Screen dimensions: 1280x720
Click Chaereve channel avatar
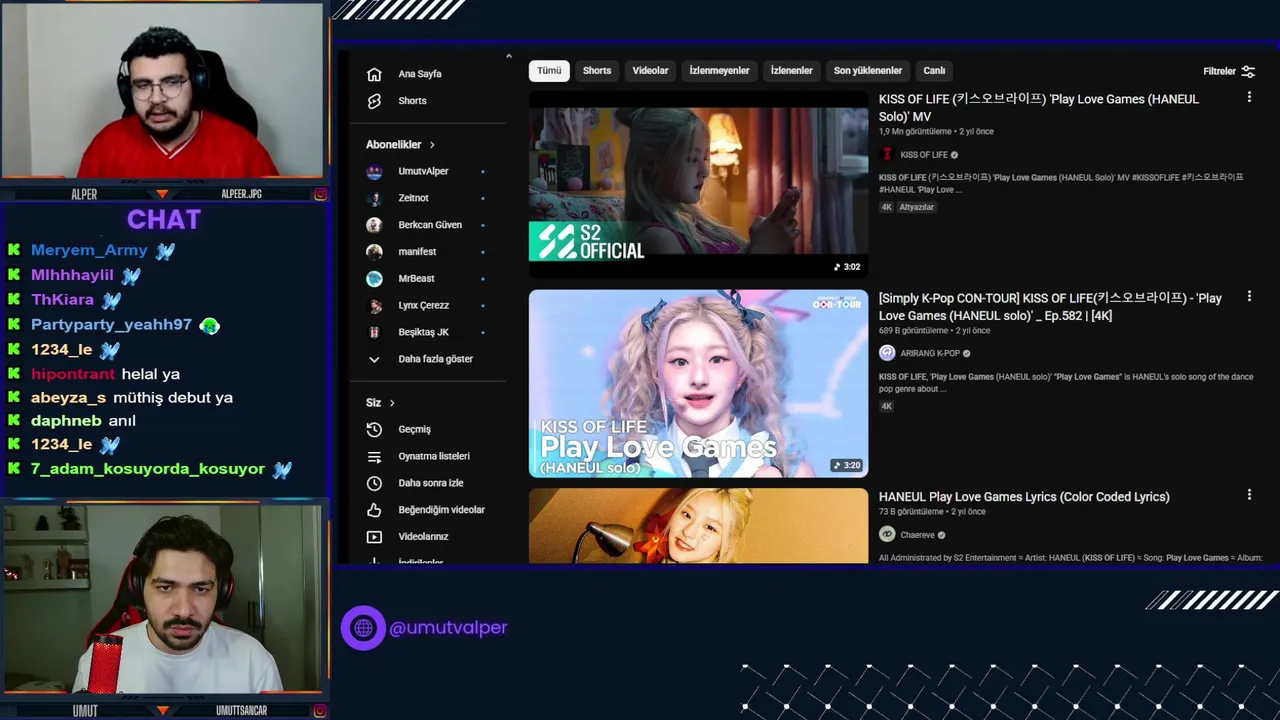tap(886, 535)
